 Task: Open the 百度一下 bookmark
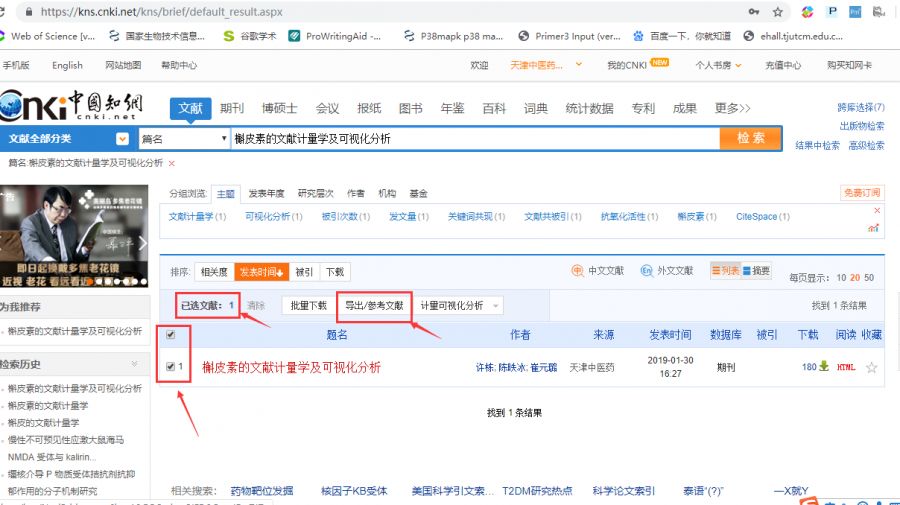click(682, 36)
